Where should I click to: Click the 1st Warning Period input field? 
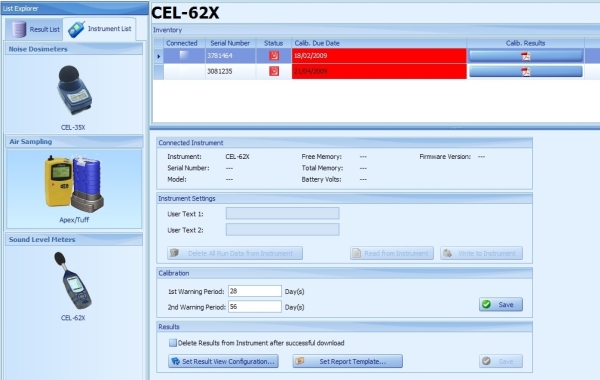point(255,291)
